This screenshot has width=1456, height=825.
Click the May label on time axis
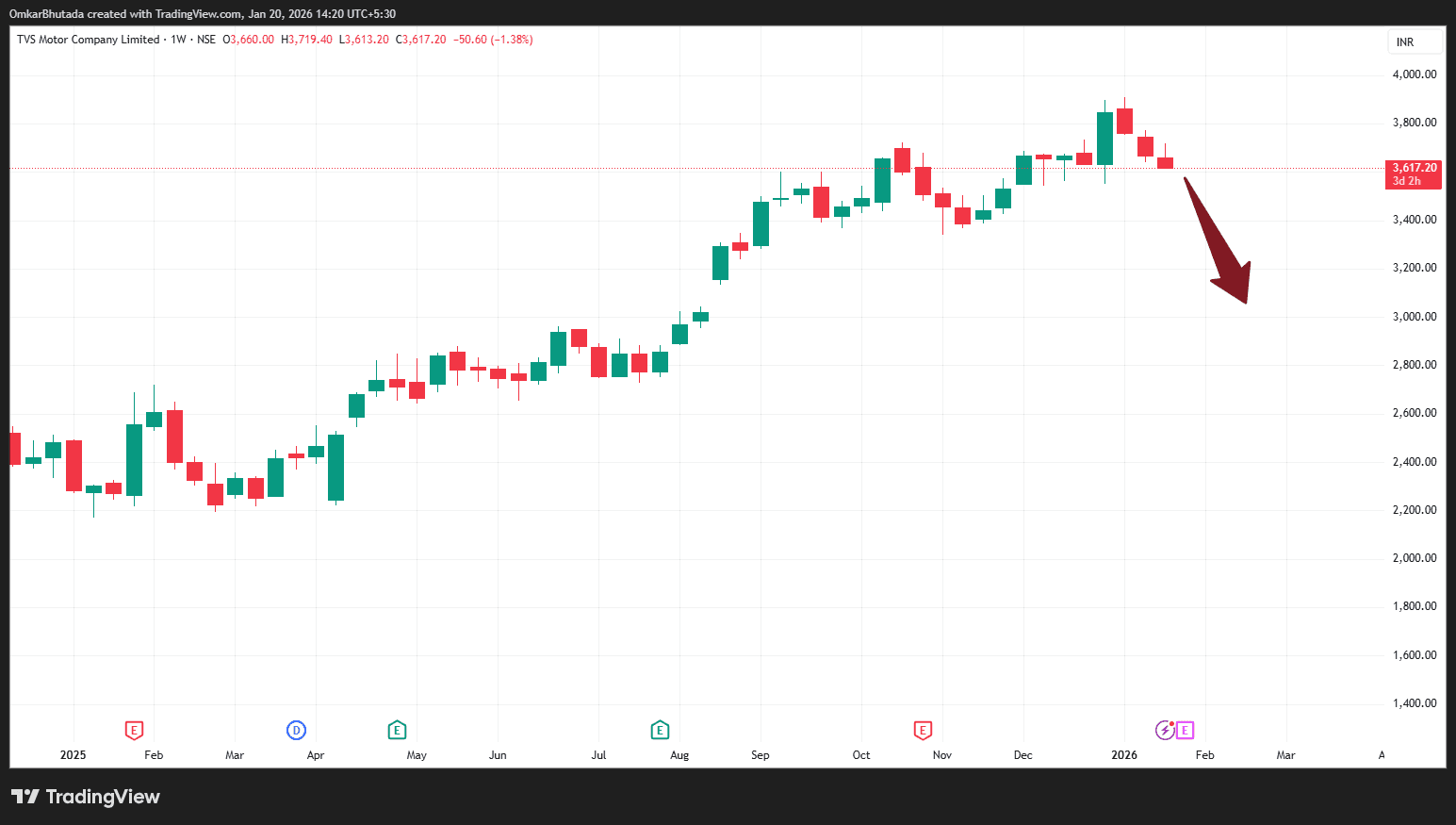tap(417, 755)
